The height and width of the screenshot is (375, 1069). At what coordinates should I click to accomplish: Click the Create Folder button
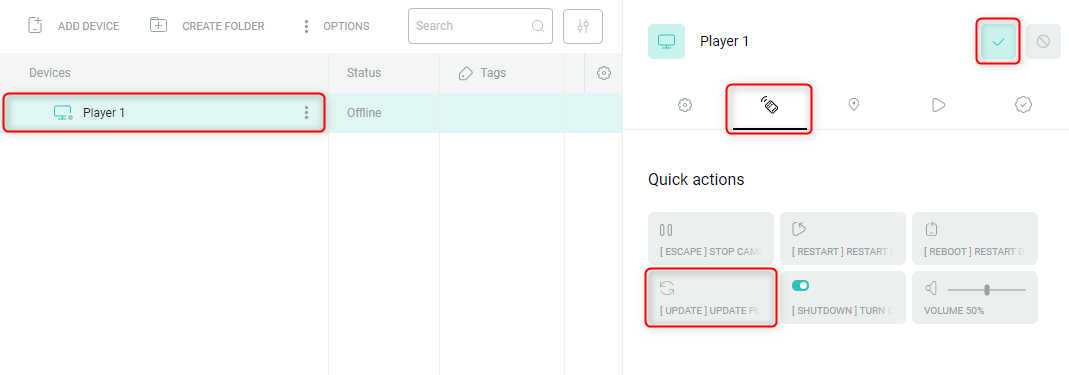(207, 26)
